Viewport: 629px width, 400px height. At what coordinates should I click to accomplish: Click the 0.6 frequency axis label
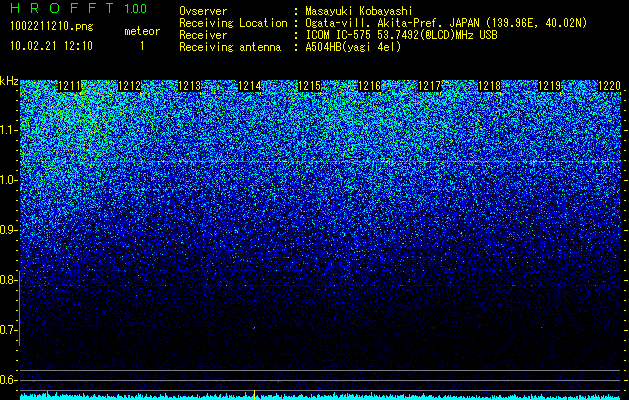pos(8,380)
